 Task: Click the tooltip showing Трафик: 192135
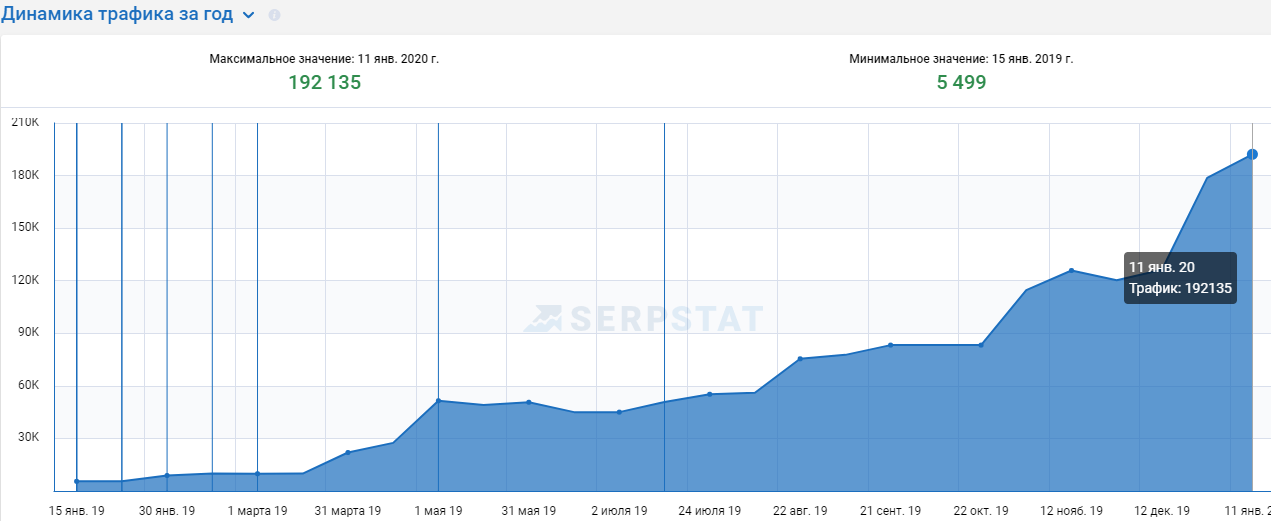1180,278
